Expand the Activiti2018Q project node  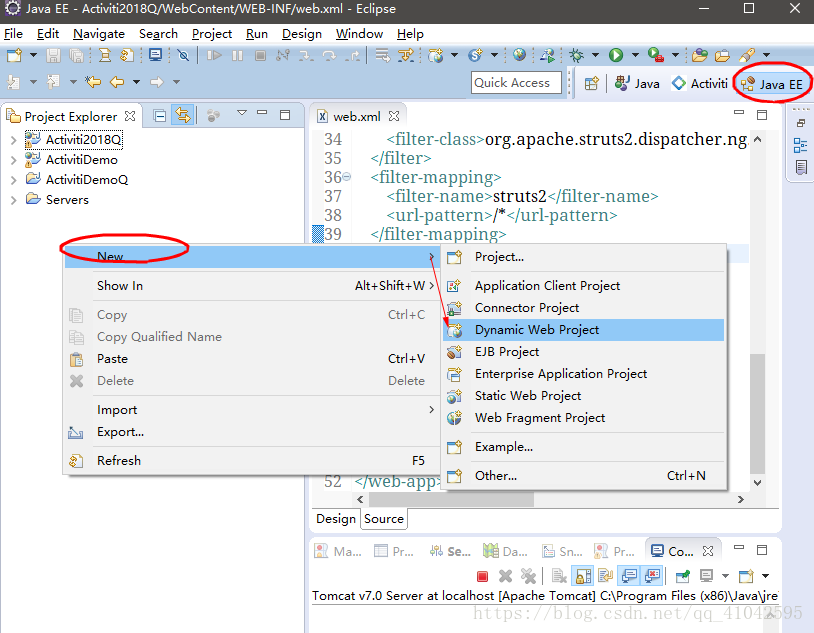tap(13, 140)
